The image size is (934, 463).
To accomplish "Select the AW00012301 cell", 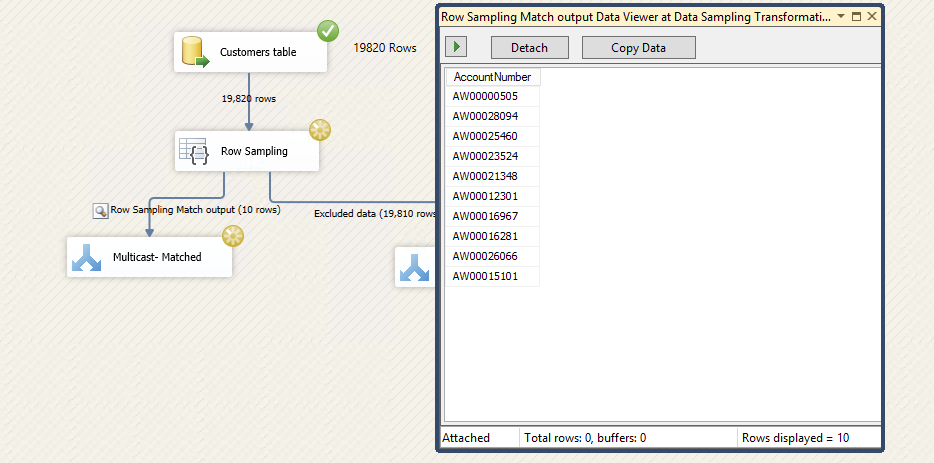I will click(485, 196).
